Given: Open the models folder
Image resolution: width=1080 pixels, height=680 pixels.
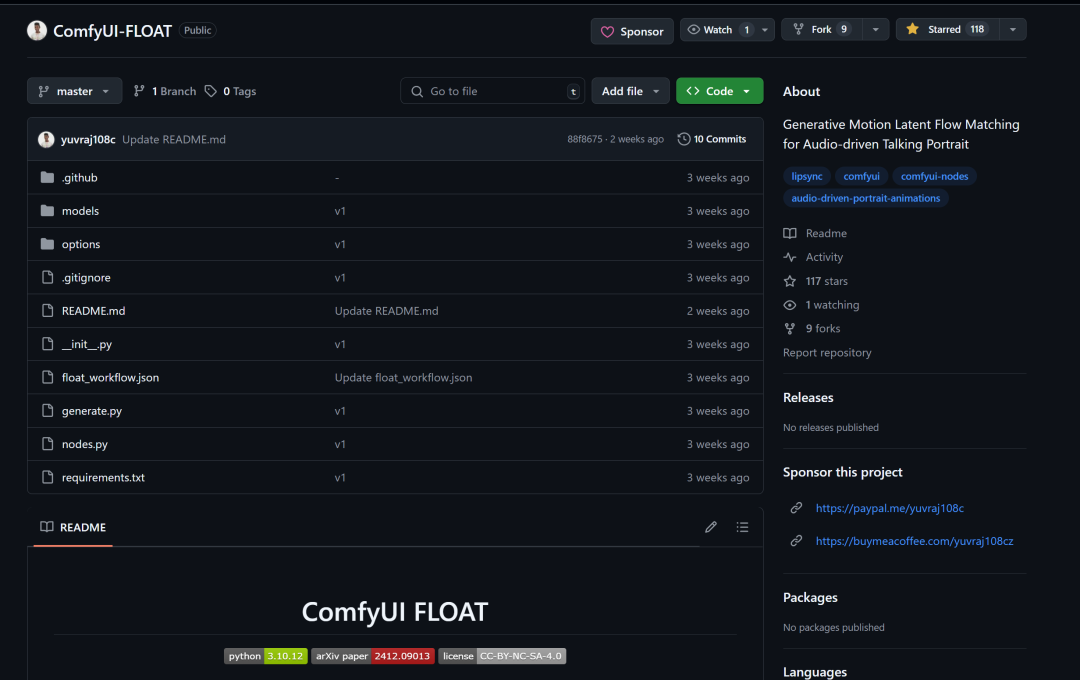Looking at the screenshot, I should pos(81,211).
